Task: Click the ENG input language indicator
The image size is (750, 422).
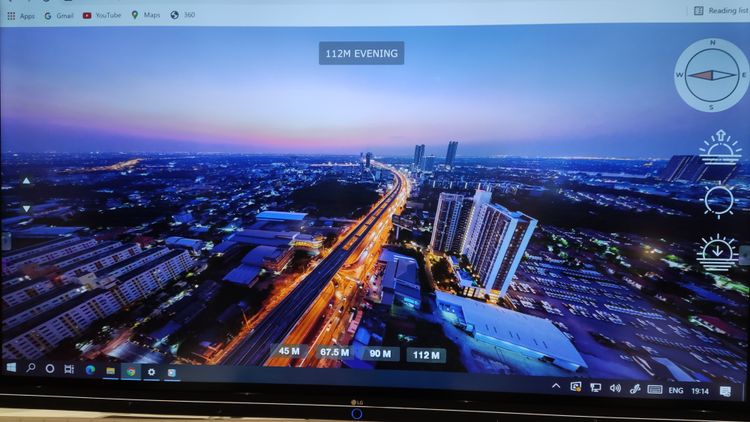Action: coord(675,390)
